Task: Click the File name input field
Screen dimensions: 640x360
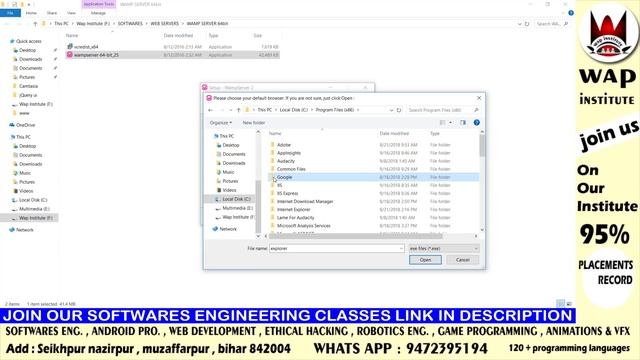Action: point(337,248)
